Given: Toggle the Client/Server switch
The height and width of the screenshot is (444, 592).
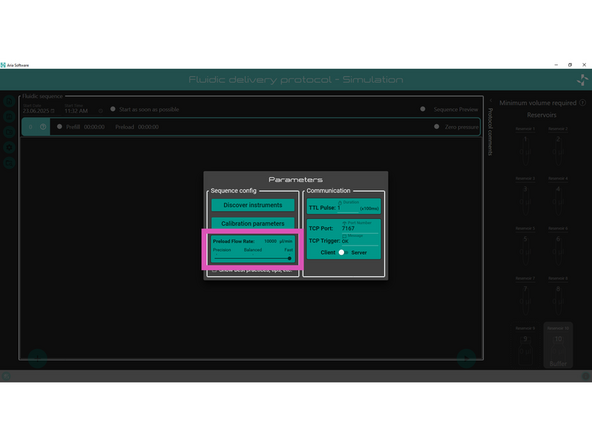Looking at the screenshot, I should [x=343, y=253].
